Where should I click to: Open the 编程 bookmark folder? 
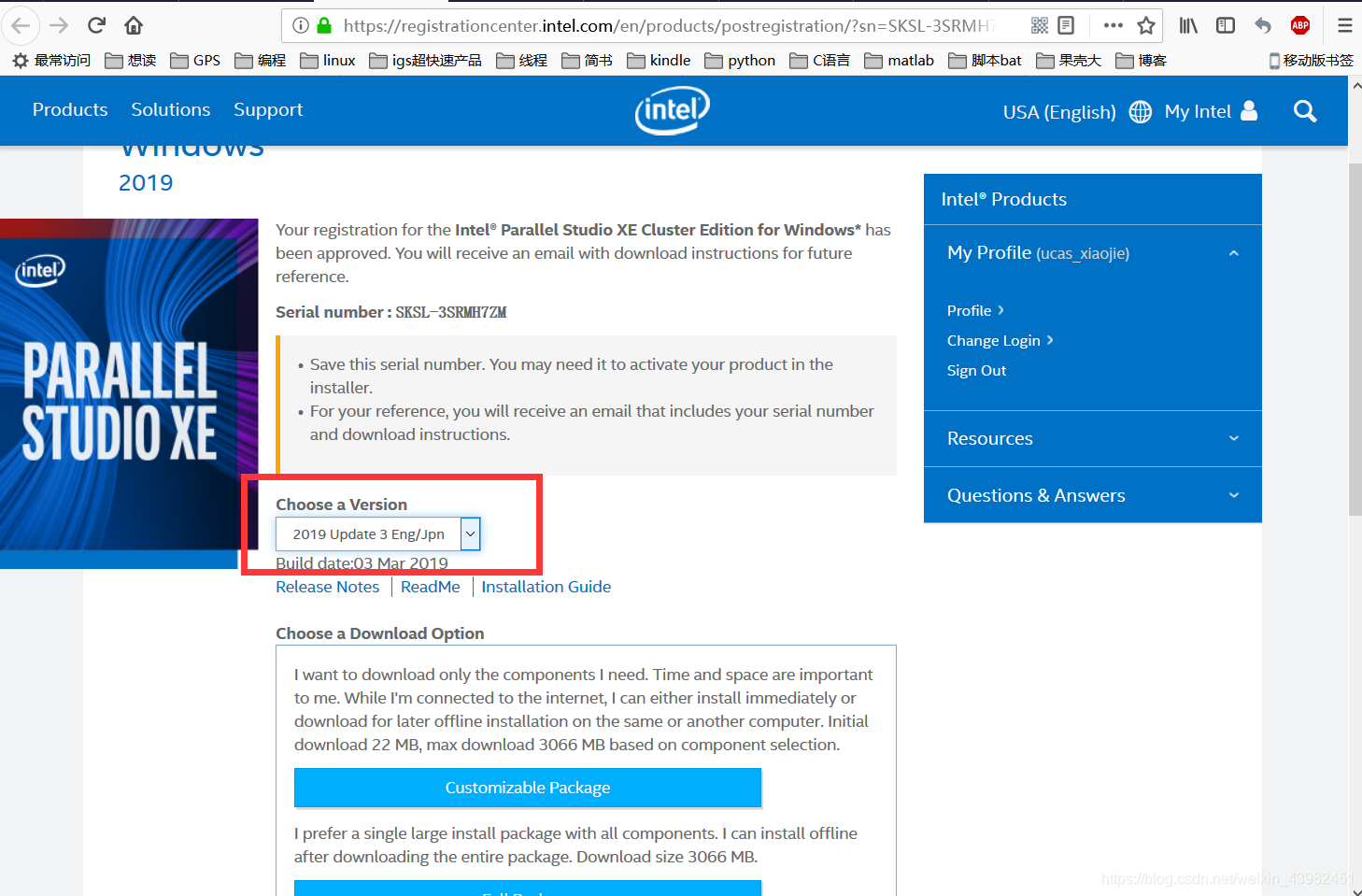pos(261,61)
